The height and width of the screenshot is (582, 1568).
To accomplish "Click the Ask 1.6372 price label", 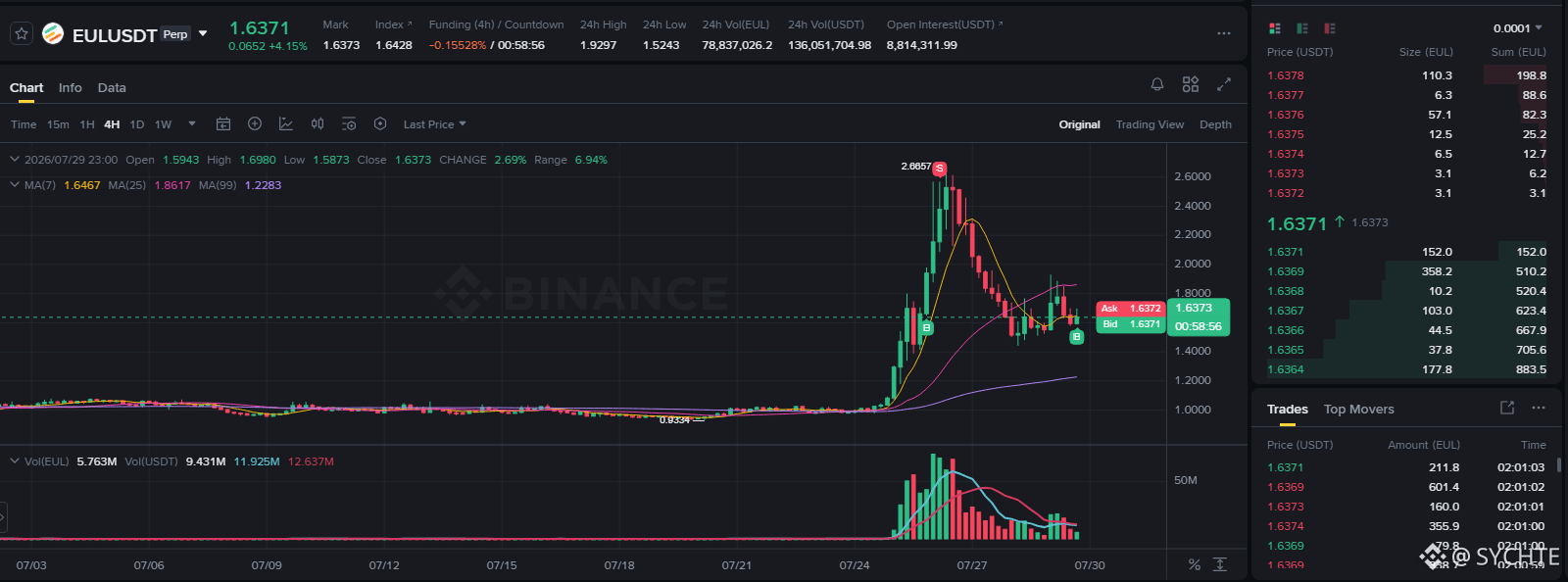I will click(x=1130, y=308).
